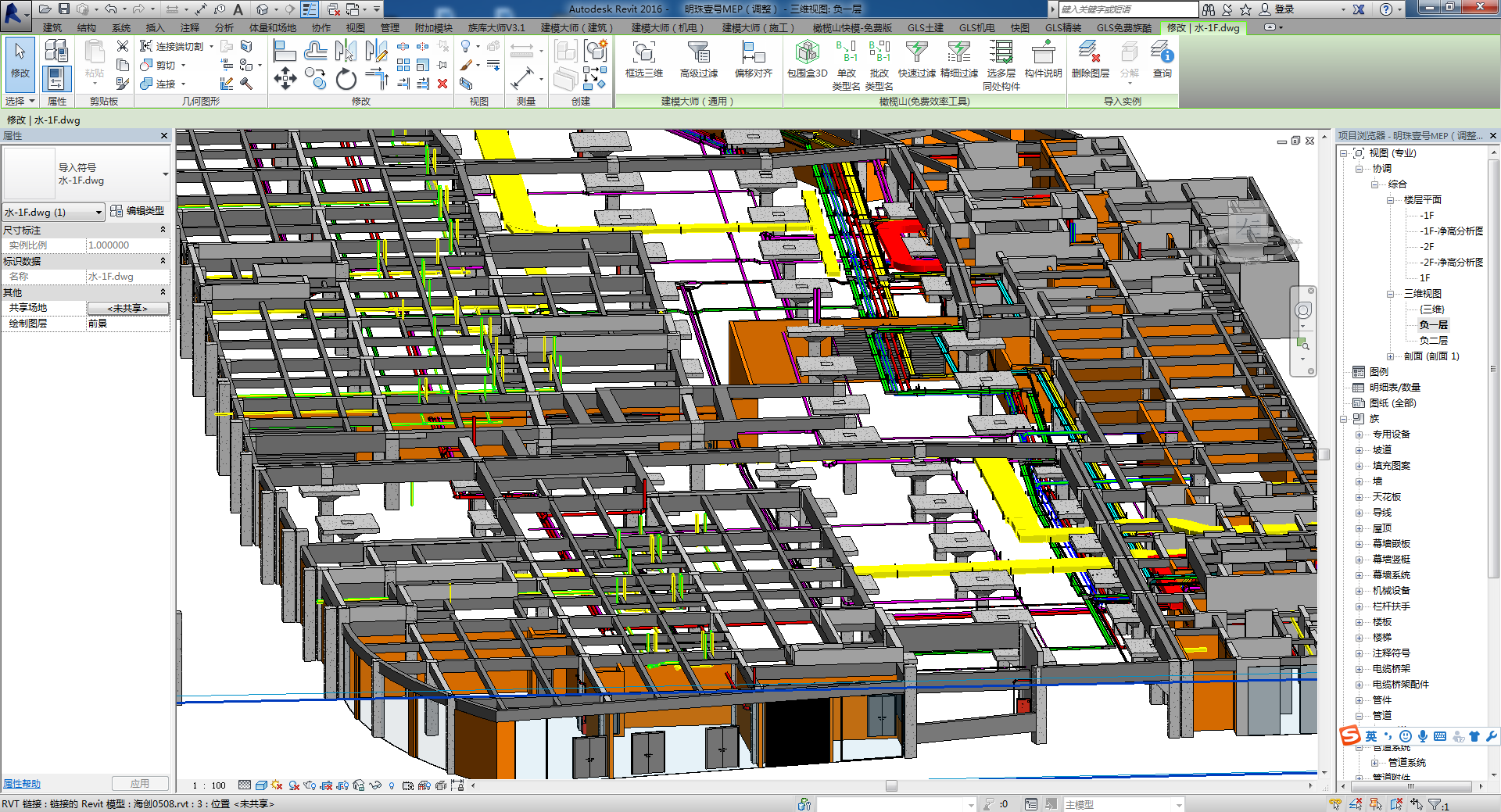Viewport: 1501px width, 812px height.
Task: Toggle the sun path icon in view bar
Action: (x=278, y=785)
